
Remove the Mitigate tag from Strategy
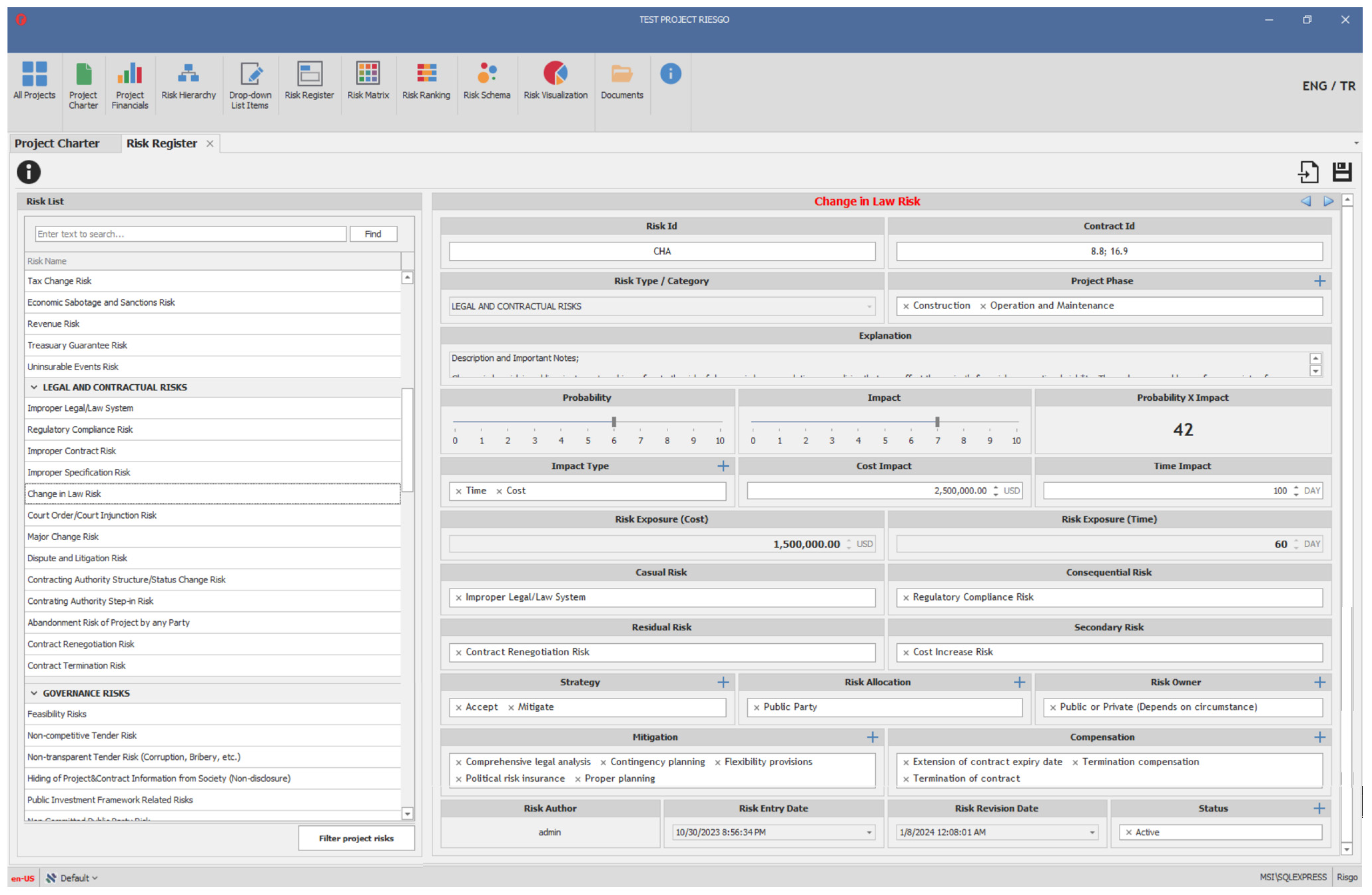coord(511,708)
